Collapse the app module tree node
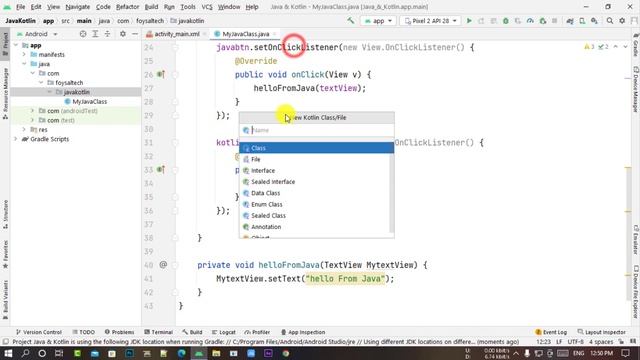640x360 pixels. pyautogui.click(x=16, y=45)
